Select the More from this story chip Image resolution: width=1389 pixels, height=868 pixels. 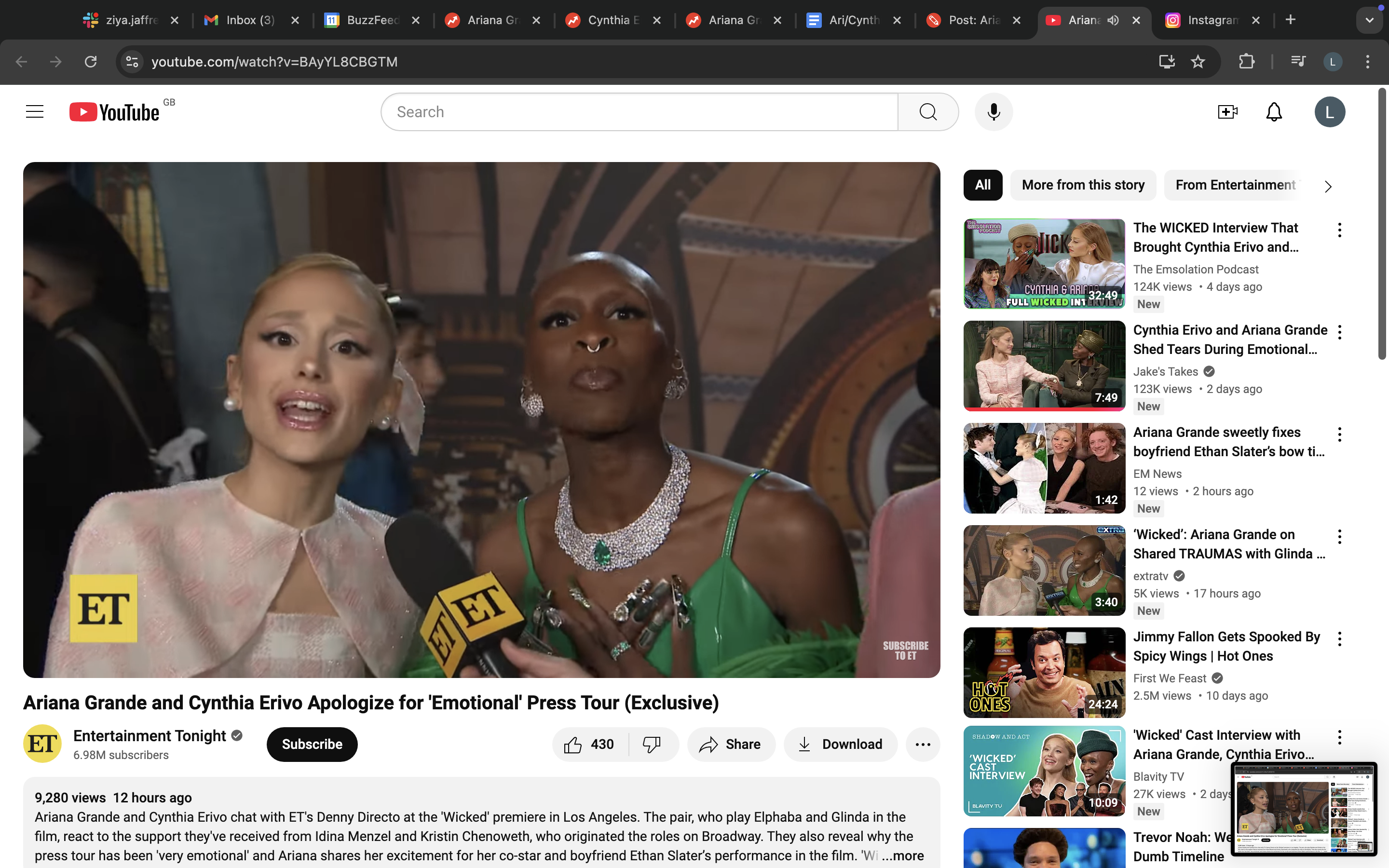[1082, 185]
